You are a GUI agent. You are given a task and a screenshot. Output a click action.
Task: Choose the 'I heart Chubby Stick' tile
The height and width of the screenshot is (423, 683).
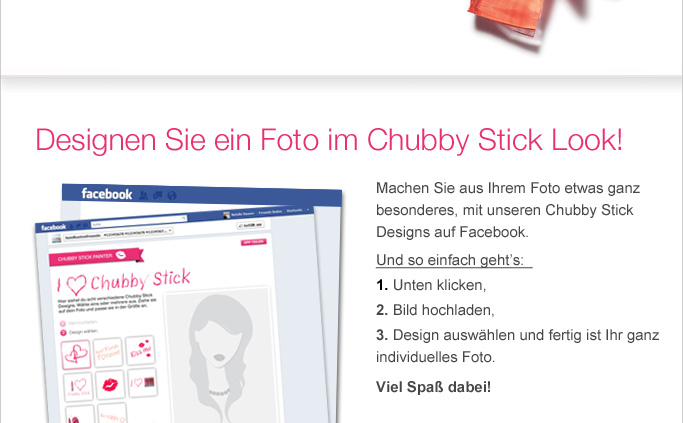(78, 386)
